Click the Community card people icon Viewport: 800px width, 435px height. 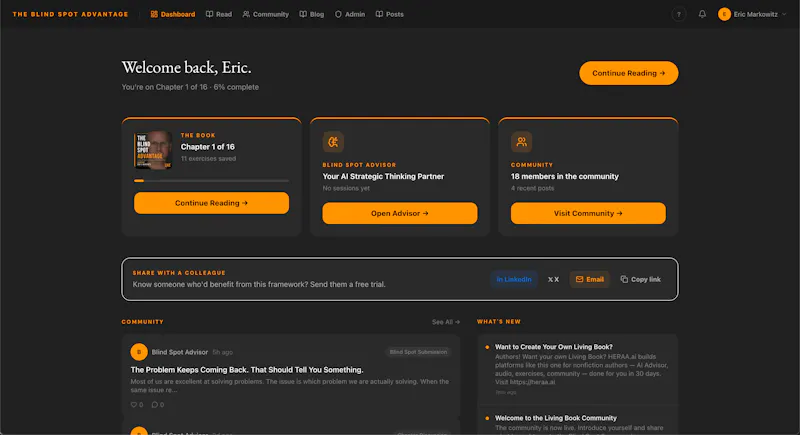tap(521, 142)
